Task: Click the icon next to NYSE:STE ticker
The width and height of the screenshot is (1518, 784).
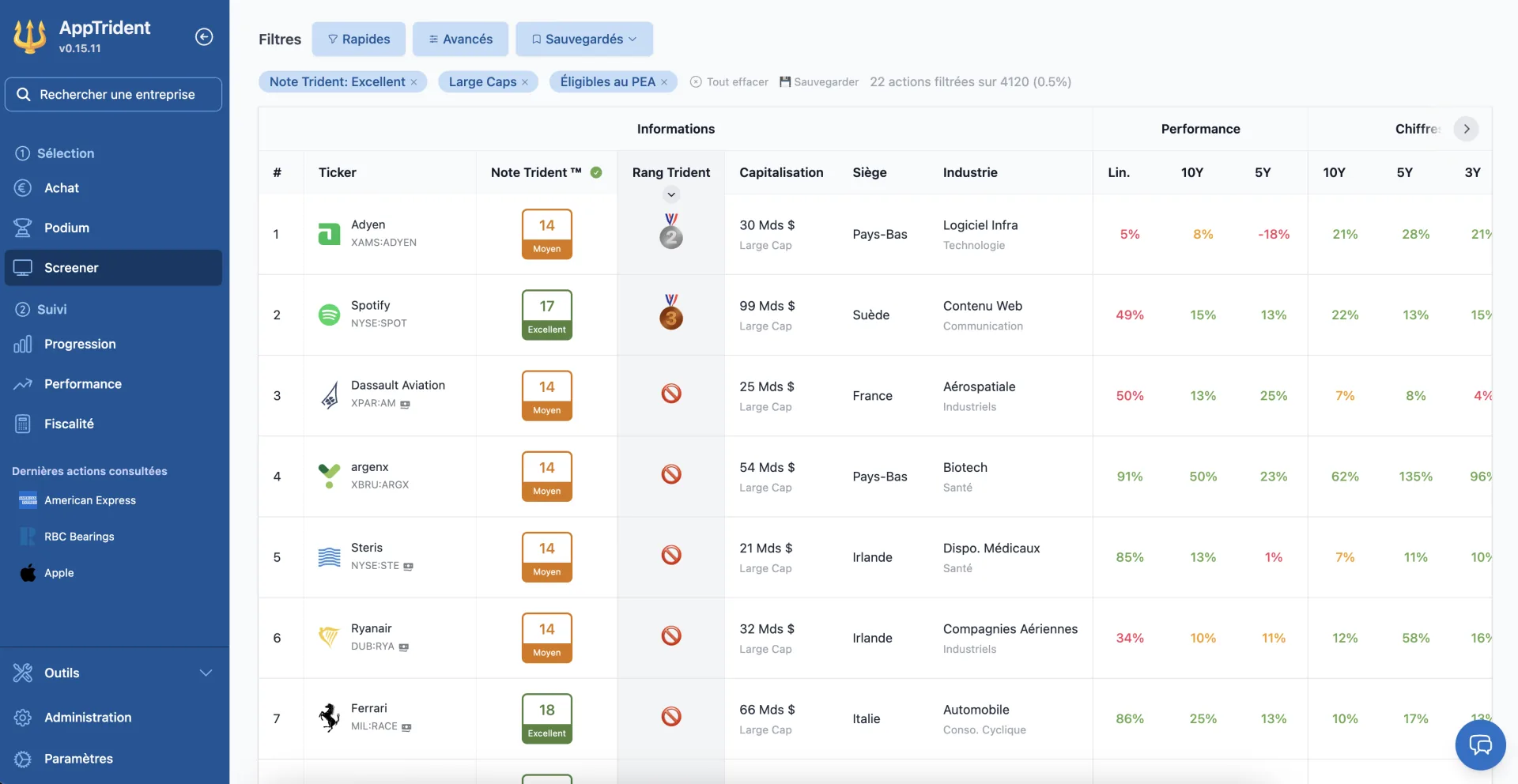Action: pos(408,566)
